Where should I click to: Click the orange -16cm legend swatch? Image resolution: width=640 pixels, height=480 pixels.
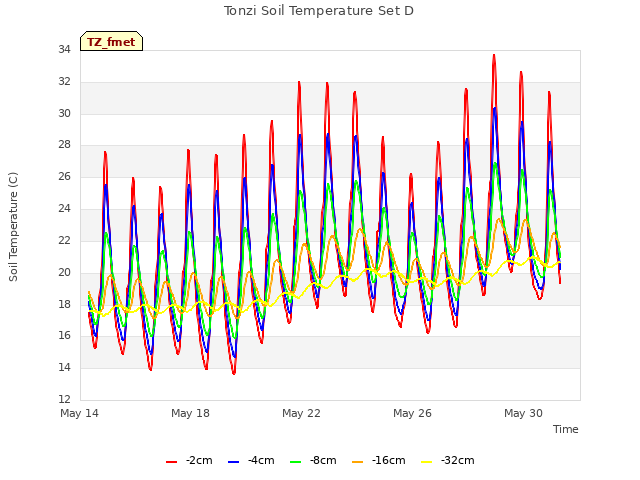(x=357, y=462)
